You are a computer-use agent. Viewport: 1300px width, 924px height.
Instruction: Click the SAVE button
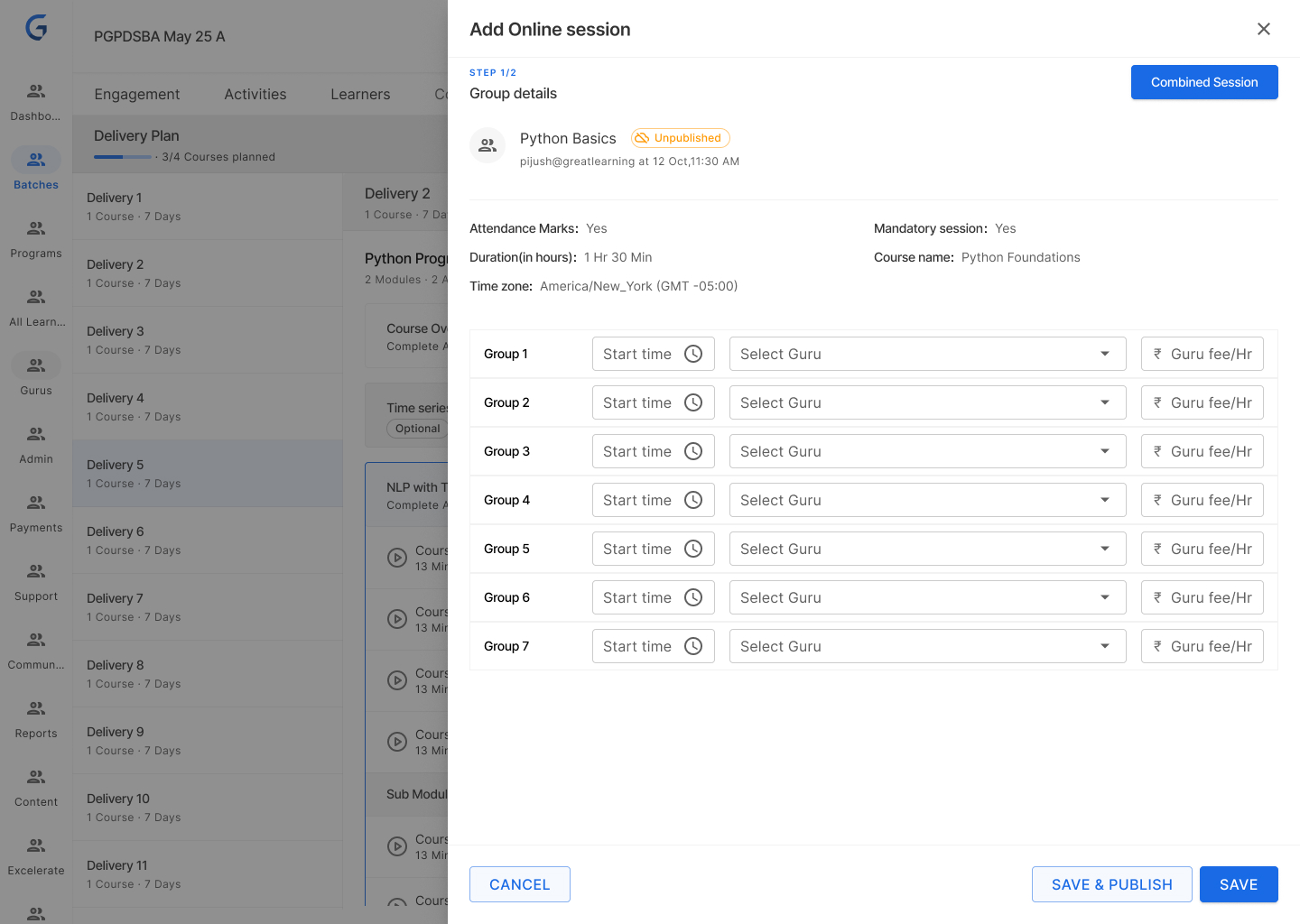point(1239,884)
